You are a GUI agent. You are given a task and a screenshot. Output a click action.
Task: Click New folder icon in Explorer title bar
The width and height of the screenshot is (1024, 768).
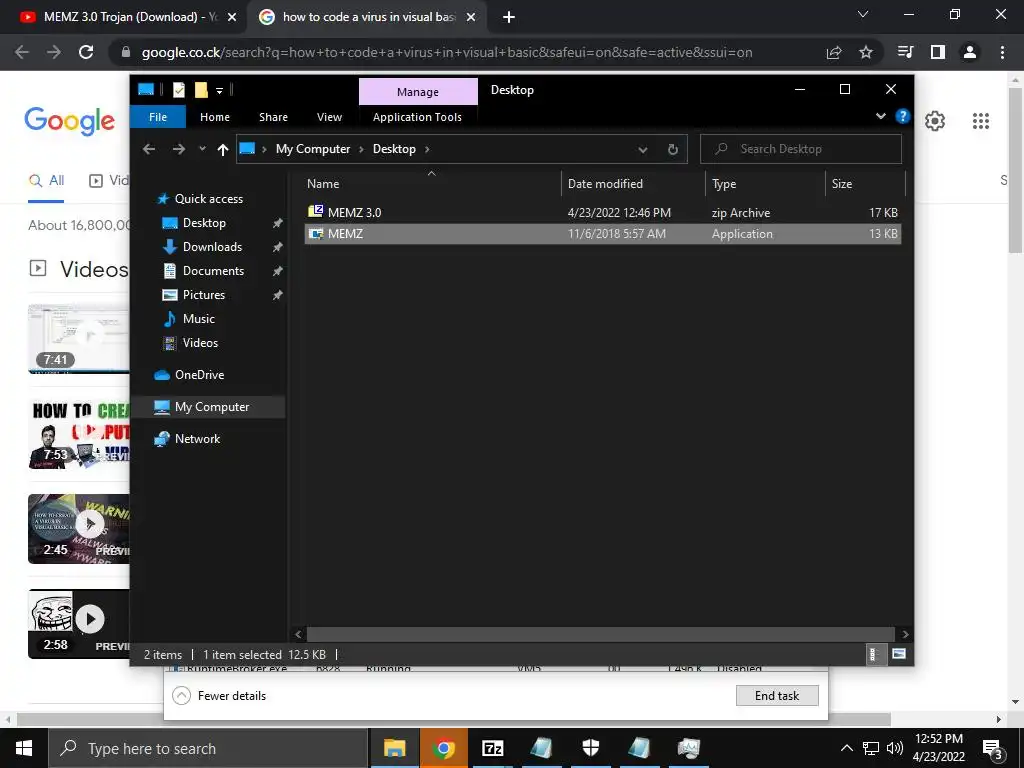201,90
